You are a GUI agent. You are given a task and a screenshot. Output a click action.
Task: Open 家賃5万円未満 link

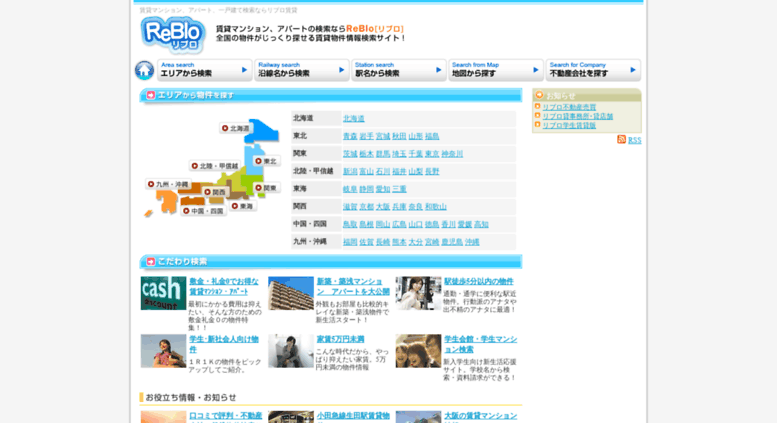pos(340,339)
